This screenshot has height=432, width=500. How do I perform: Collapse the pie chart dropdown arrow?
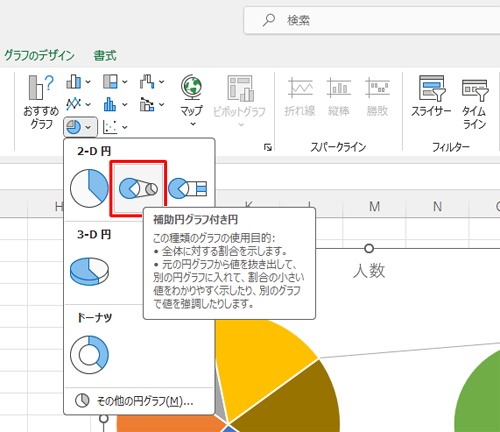88,127
